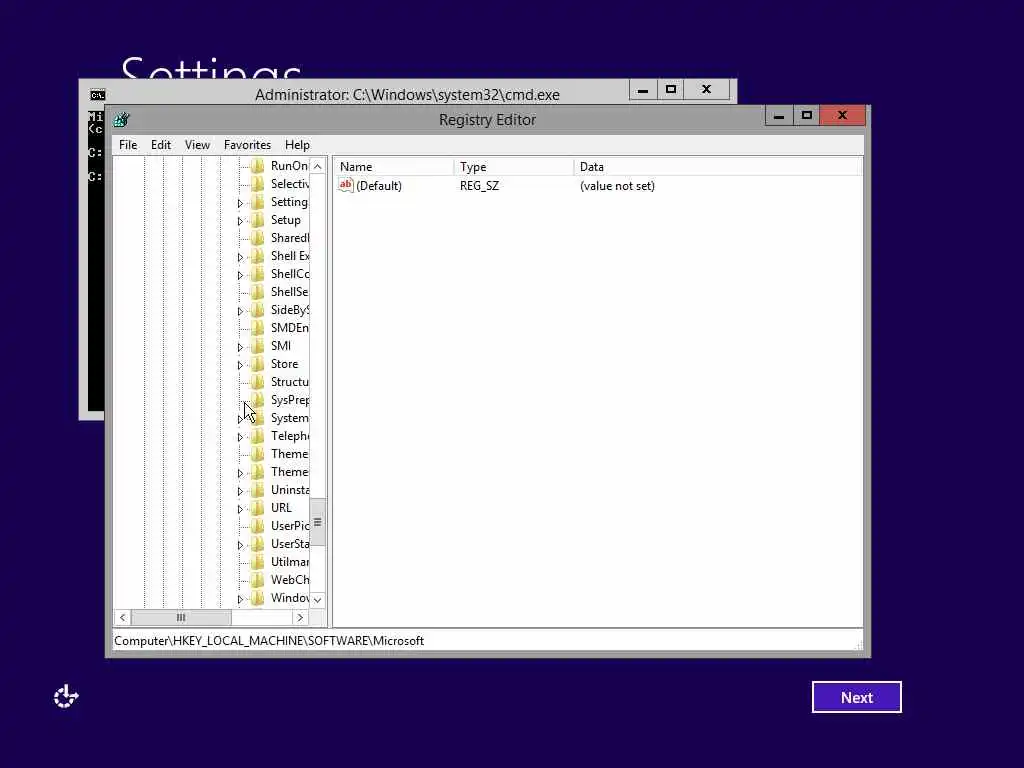The width and height of the screenshot is (1024, 768).
Task: Open the File menu in Registry Editor
Action: [x=128, y=145]
